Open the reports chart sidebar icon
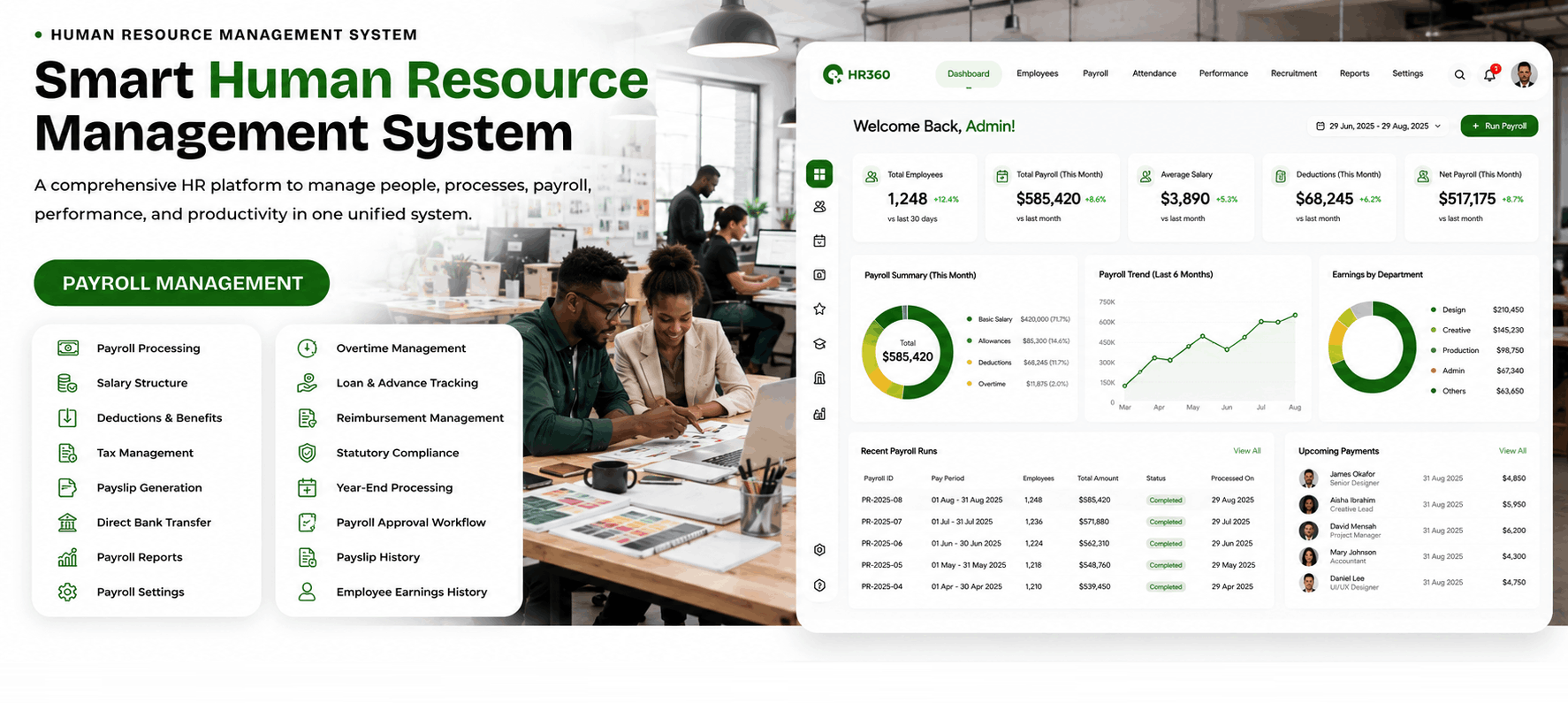1568x703 pixels. point(819,413)
